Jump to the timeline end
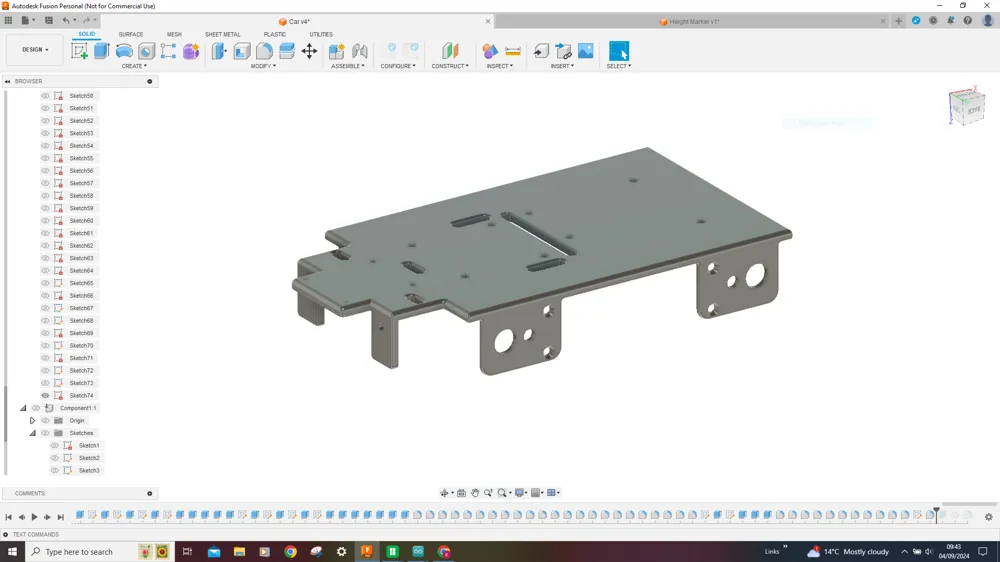 point(61,517)
